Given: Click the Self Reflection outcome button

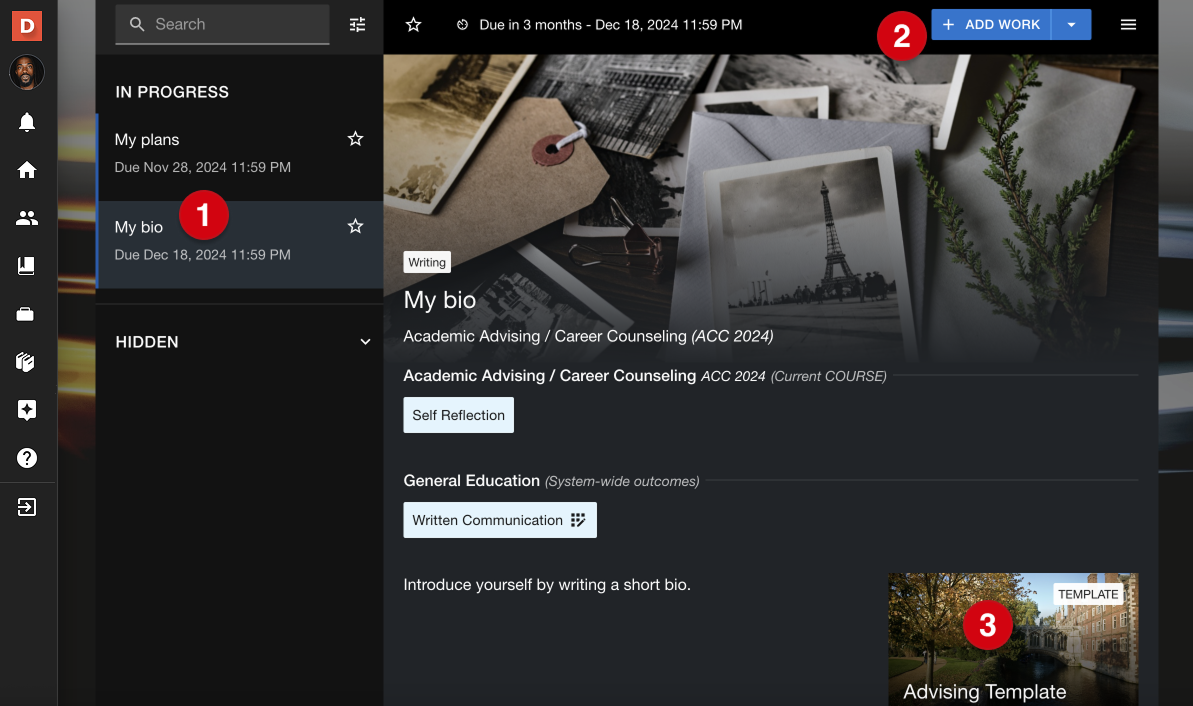Looking at the screenshot, I should 459,415.
